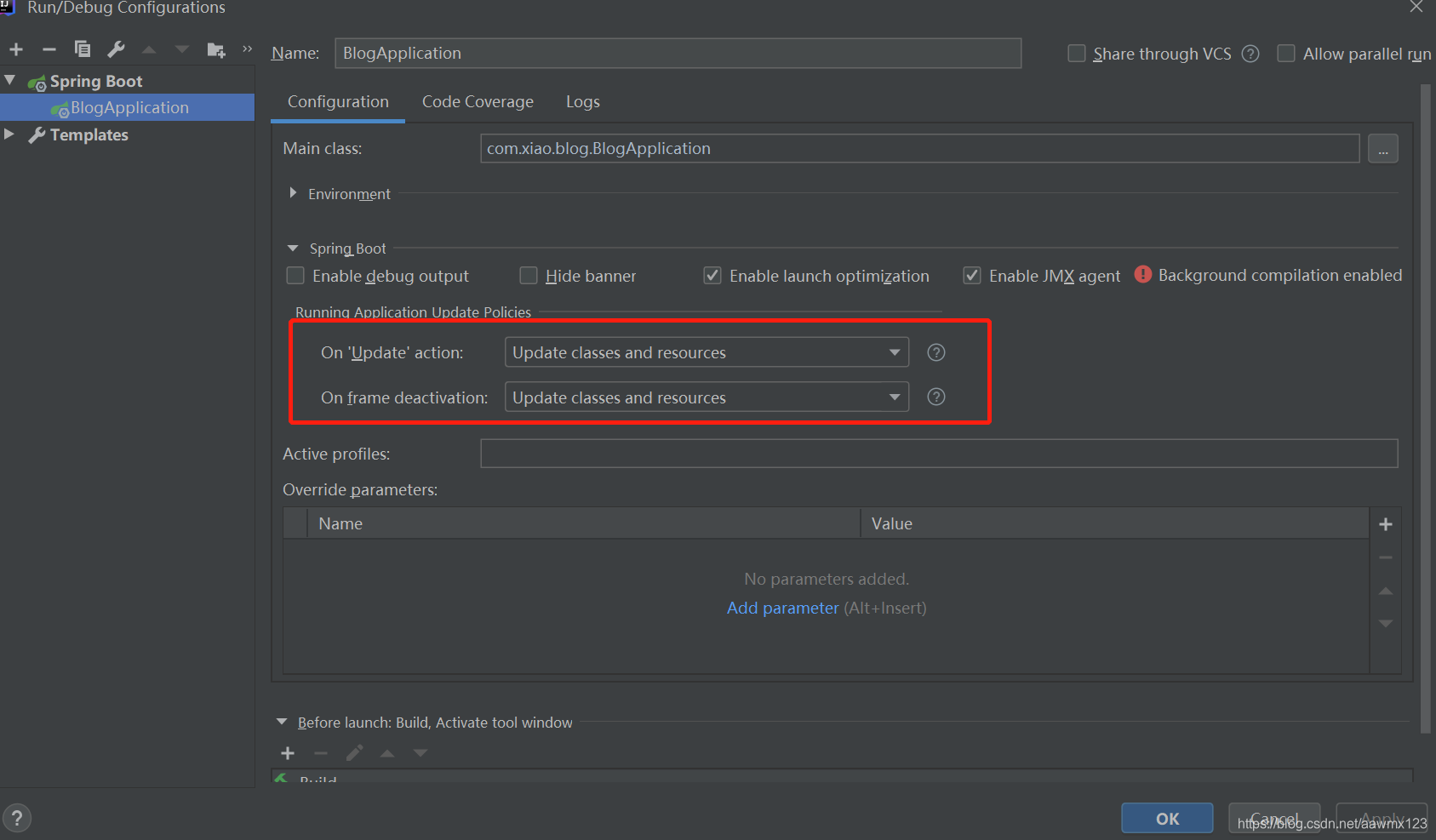Toggle Share through VCS checkbox
The height and width of the screenshot is (840, 1436).
[1077, 54]
